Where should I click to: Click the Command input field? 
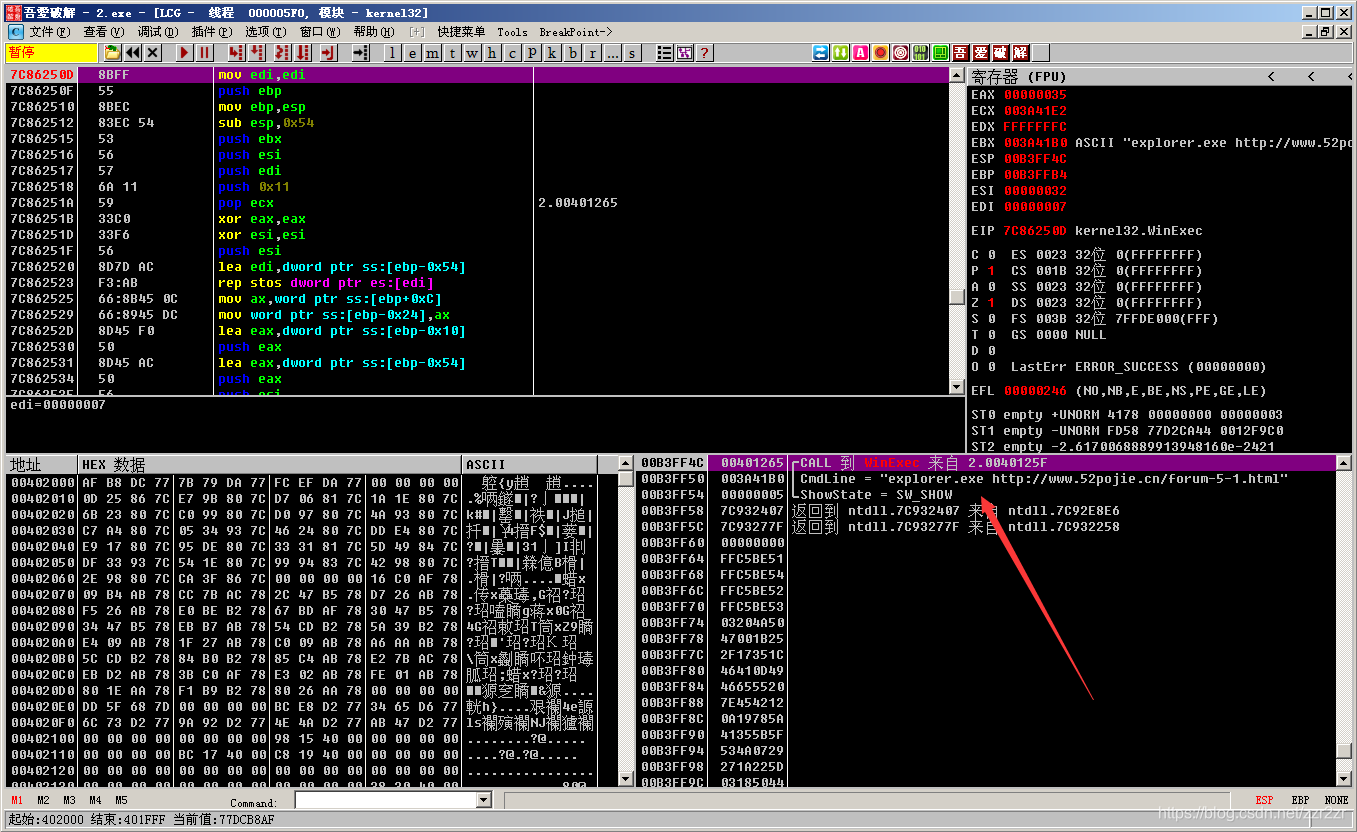[386, 800]
